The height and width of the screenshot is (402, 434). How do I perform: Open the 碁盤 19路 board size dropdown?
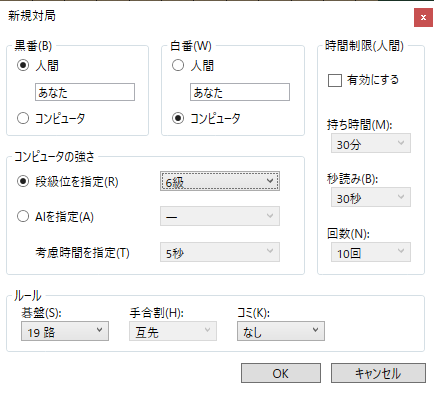click(65, 331)
